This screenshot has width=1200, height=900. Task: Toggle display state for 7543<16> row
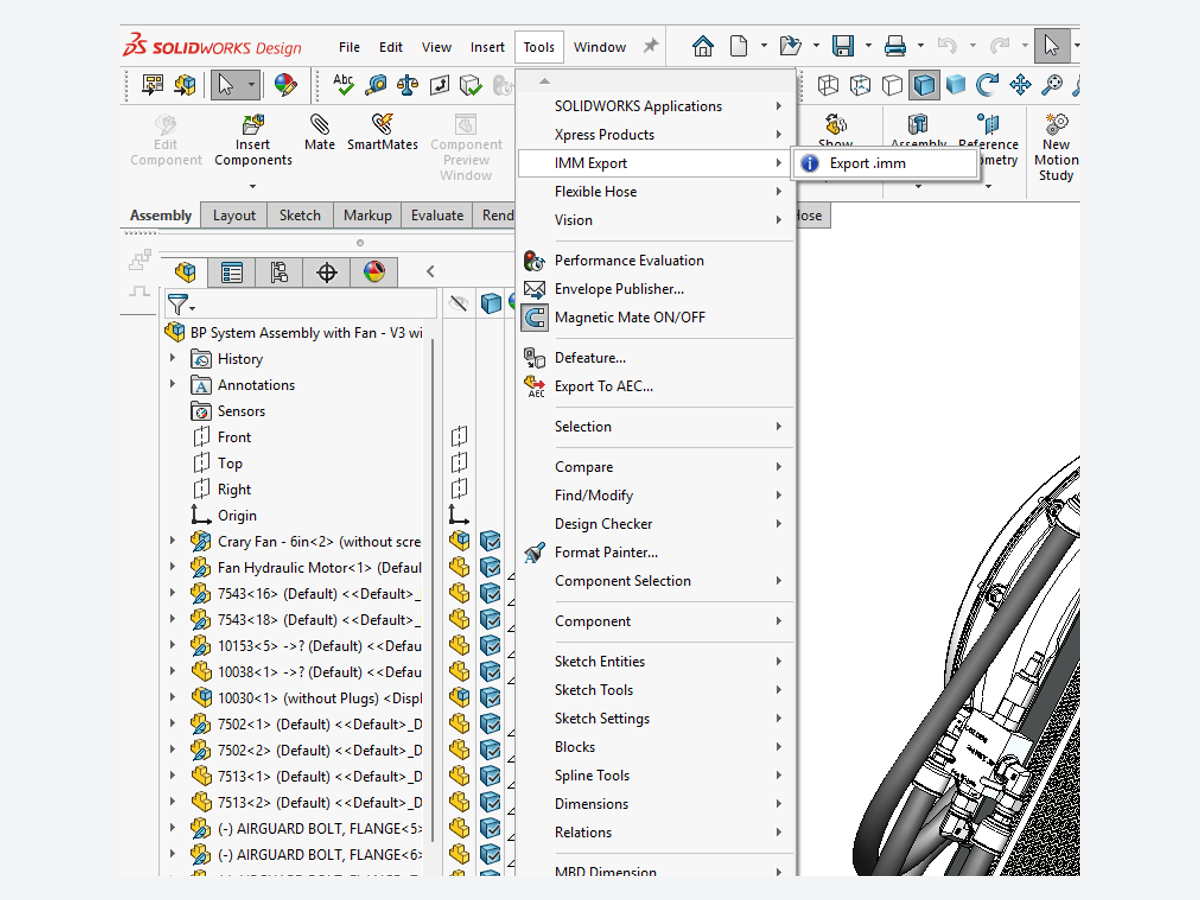pyautogui.click(x=490, y=593)
